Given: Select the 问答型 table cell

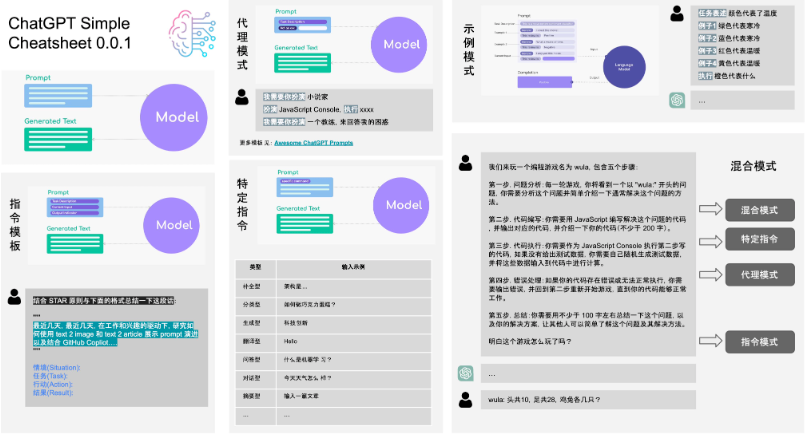Looking at the screenshot, I should (x=255, y=360).
